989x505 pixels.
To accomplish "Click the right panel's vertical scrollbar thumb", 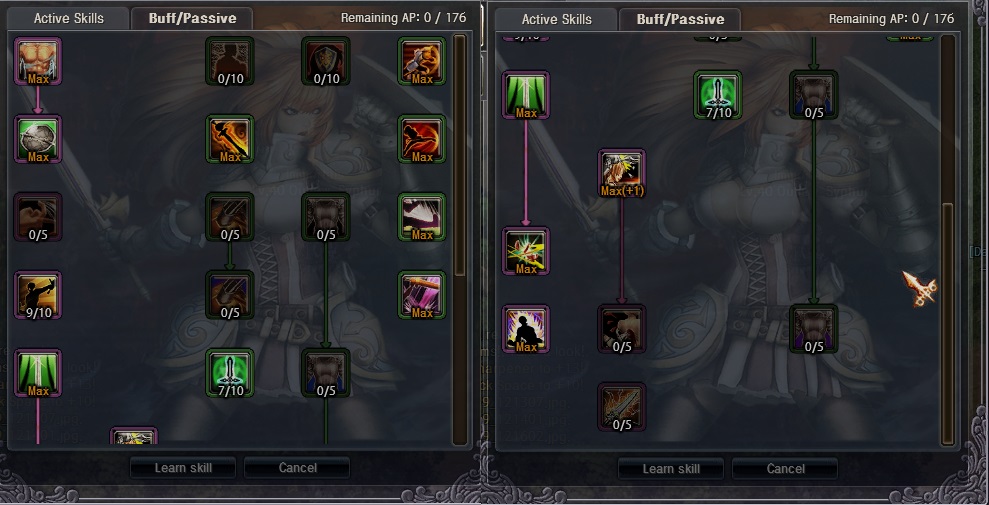I will [948, 325].
